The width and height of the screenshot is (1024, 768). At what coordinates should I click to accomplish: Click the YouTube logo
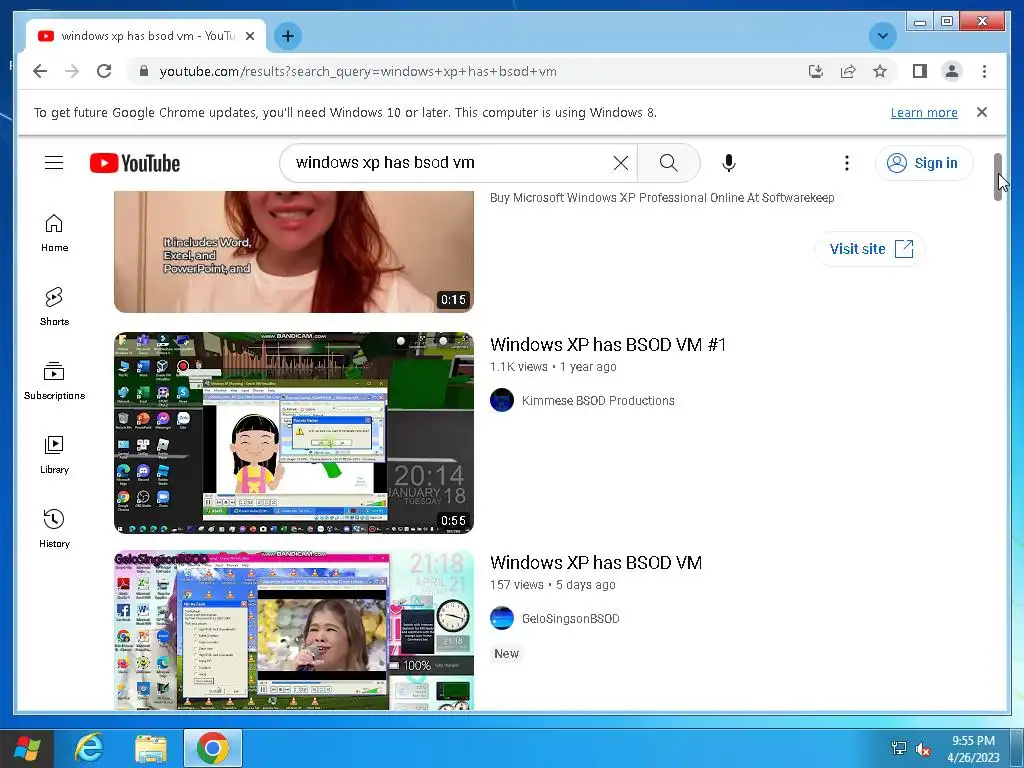coord(135,163)
